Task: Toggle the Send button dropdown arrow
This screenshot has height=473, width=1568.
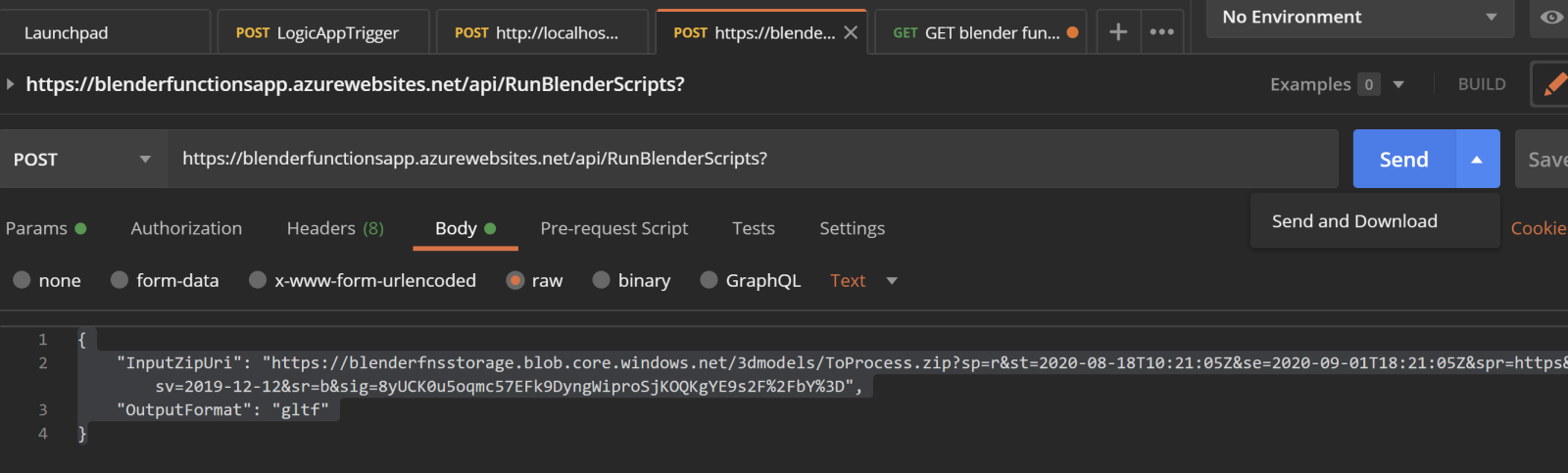Action: (1477, 159)
